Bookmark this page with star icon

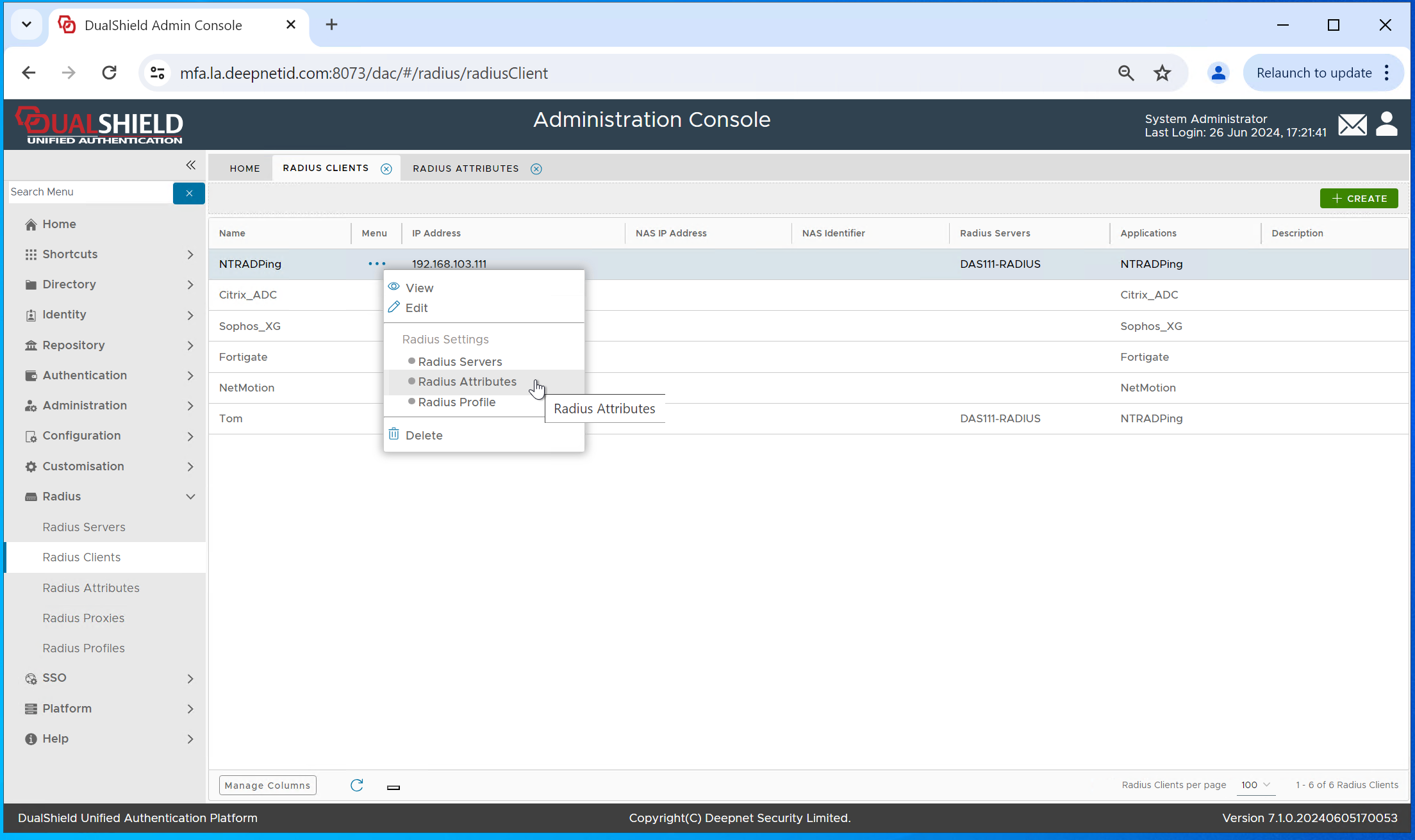(x=1162, y=73)
